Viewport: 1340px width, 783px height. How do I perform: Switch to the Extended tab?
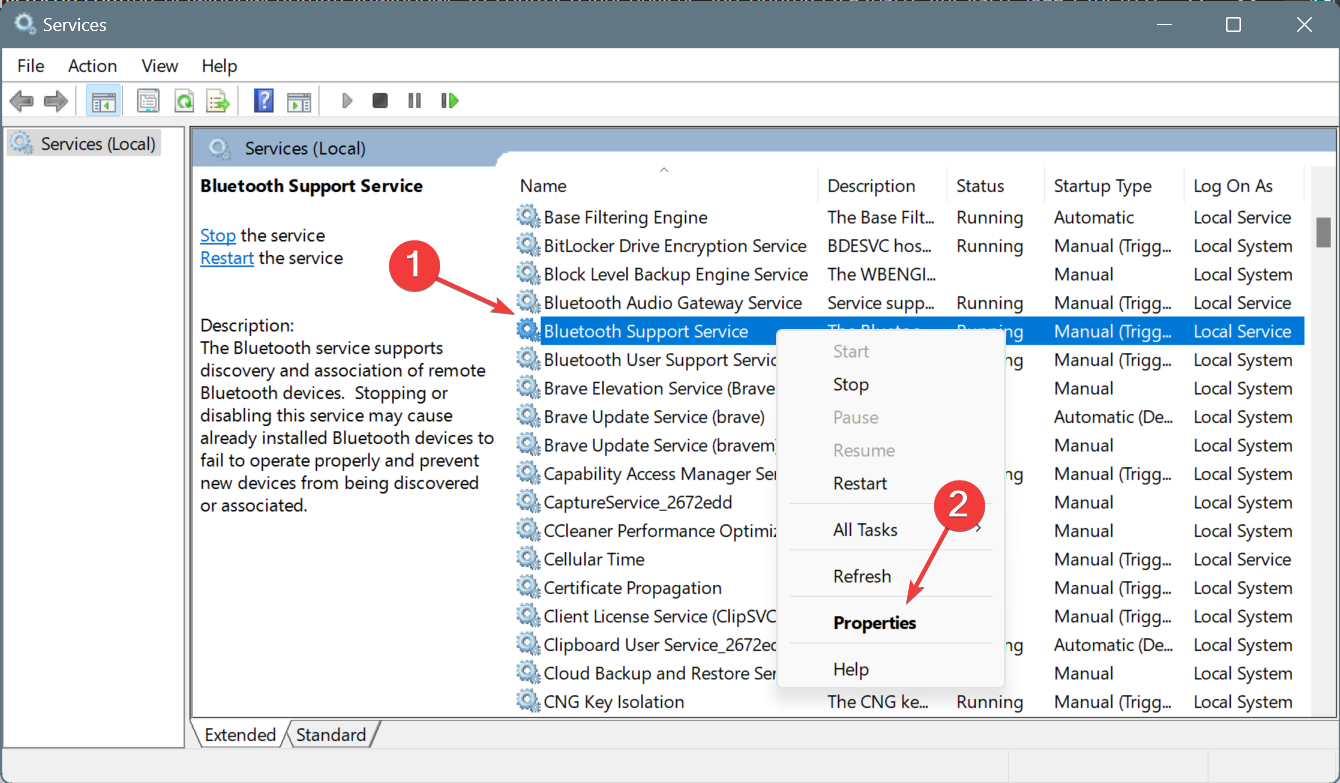point(240,735)
